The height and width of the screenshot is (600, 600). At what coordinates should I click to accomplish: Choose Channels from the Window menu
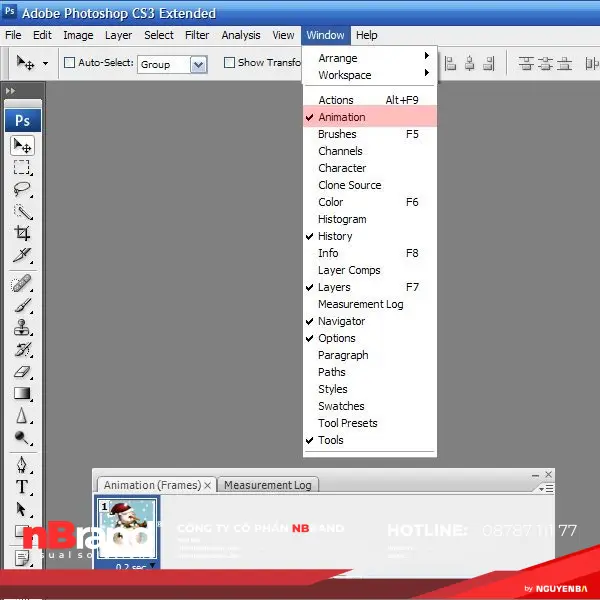pos(370,151)
